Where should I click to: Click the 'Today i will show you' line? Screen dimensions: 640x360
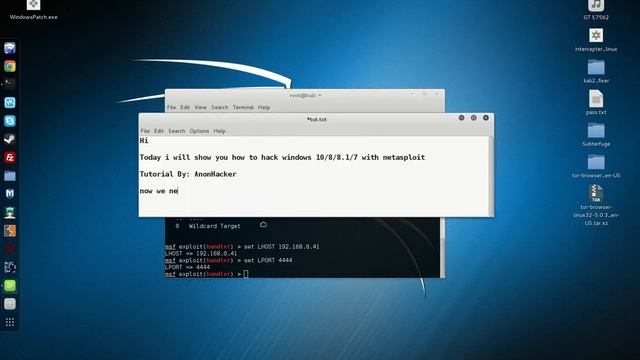click(x=282, y=157)
